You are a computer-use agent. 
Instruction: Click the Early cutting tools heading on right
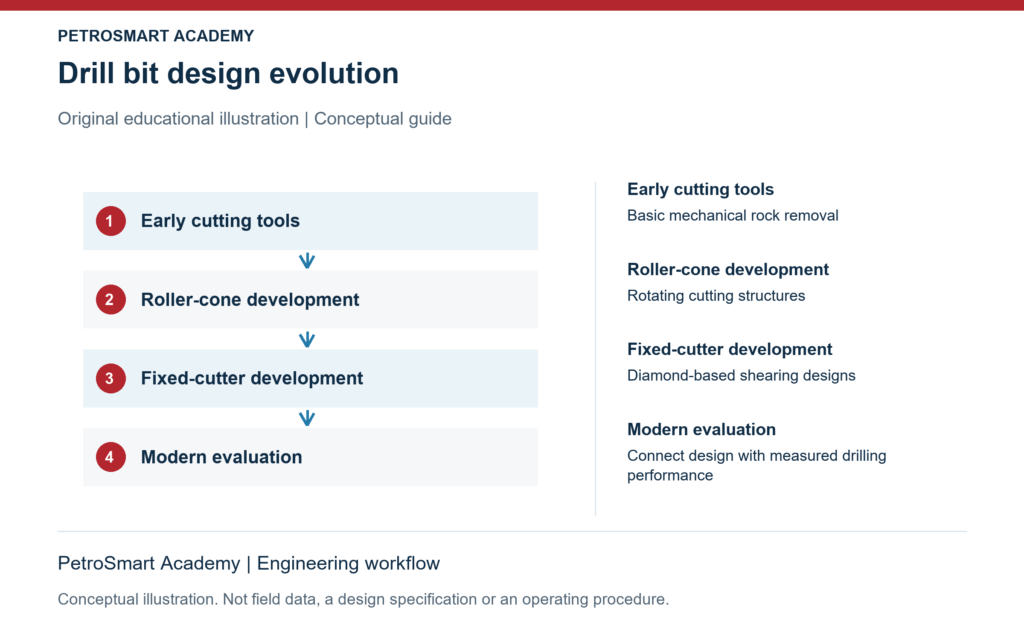700,189
